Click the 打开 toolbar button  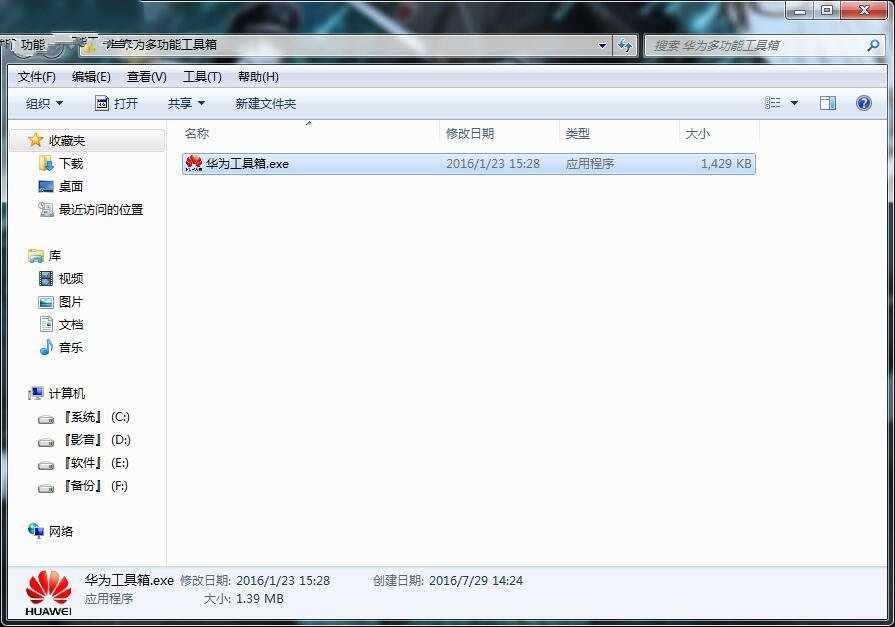[116, 103]
